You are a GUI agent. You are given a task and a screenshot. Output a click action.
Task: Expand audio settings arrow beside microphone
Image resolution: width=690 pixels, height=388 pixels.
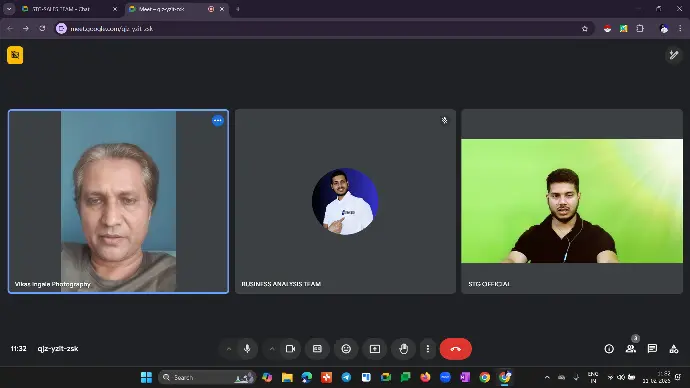pos(229,349)
